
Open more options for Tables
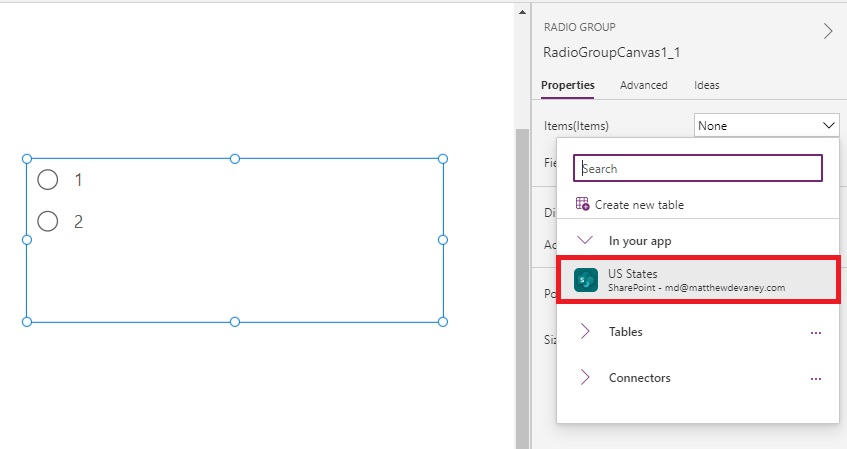point(816,333)
